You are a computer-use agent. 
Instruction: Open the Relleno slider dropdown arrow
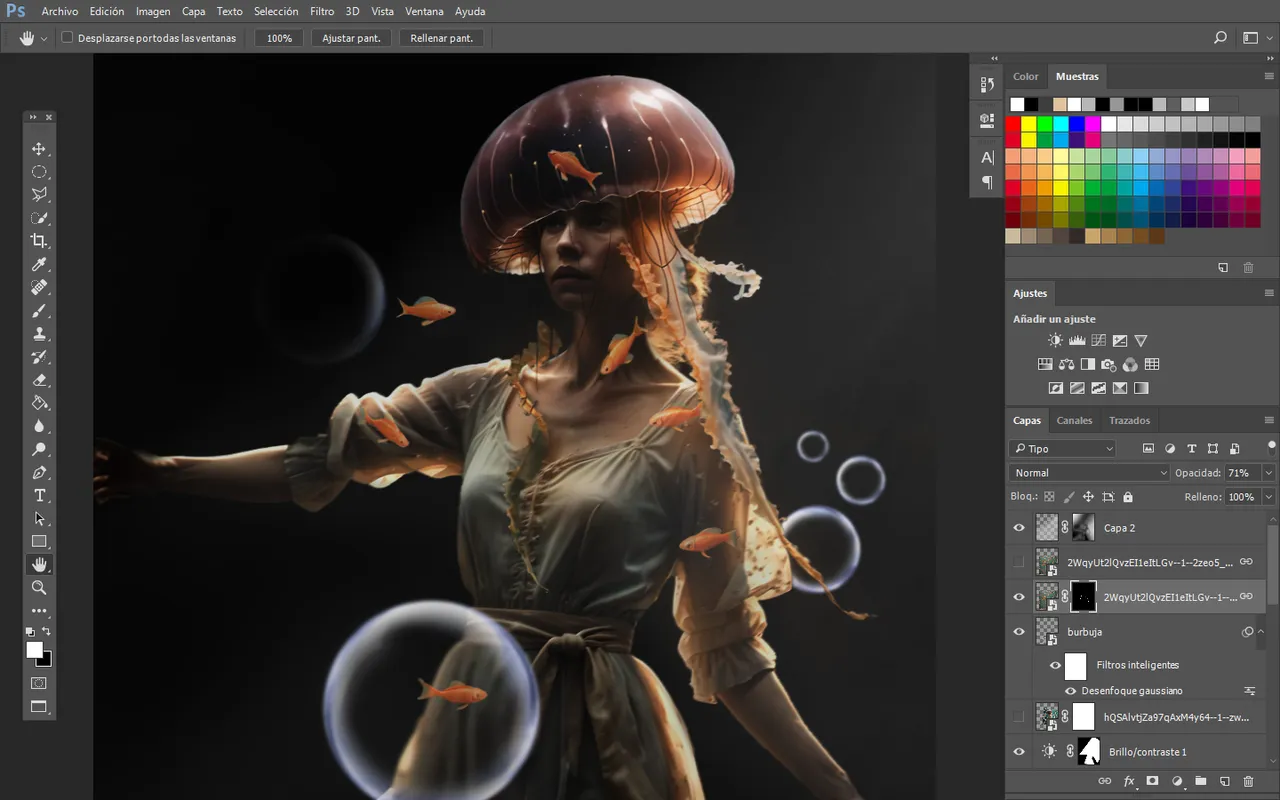point(1269,497)
